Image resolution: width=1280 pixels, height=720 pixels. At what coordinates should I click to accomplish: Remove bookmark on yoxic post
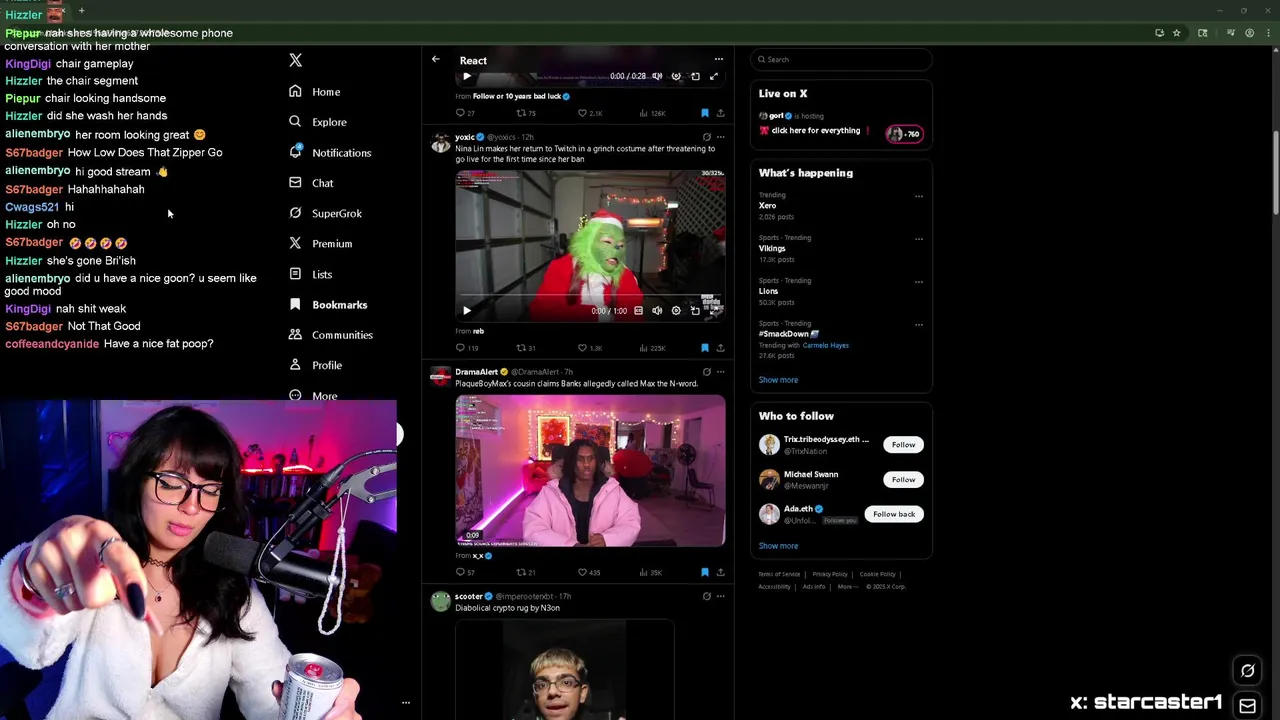tap(705, 348)
